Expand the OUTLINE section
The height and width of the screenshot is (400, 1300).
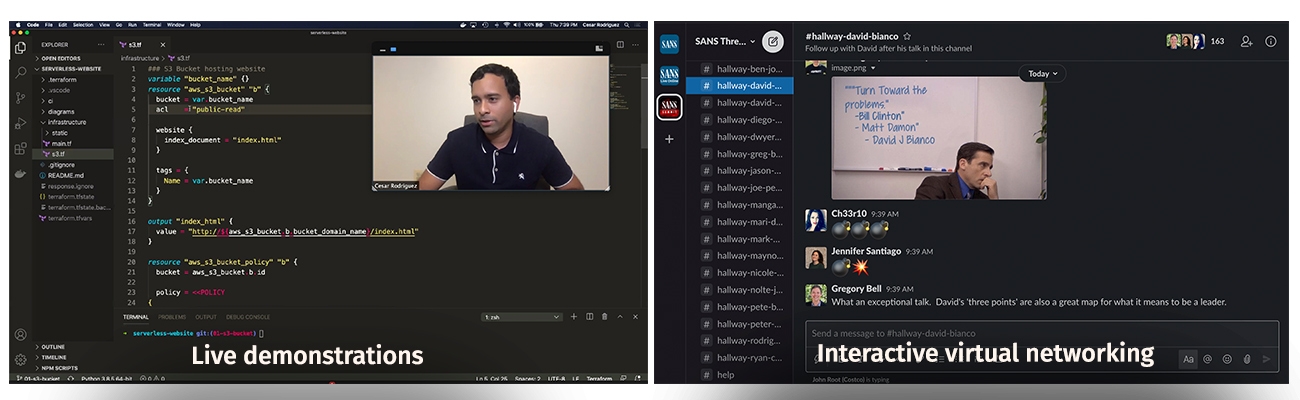(53, 347)
